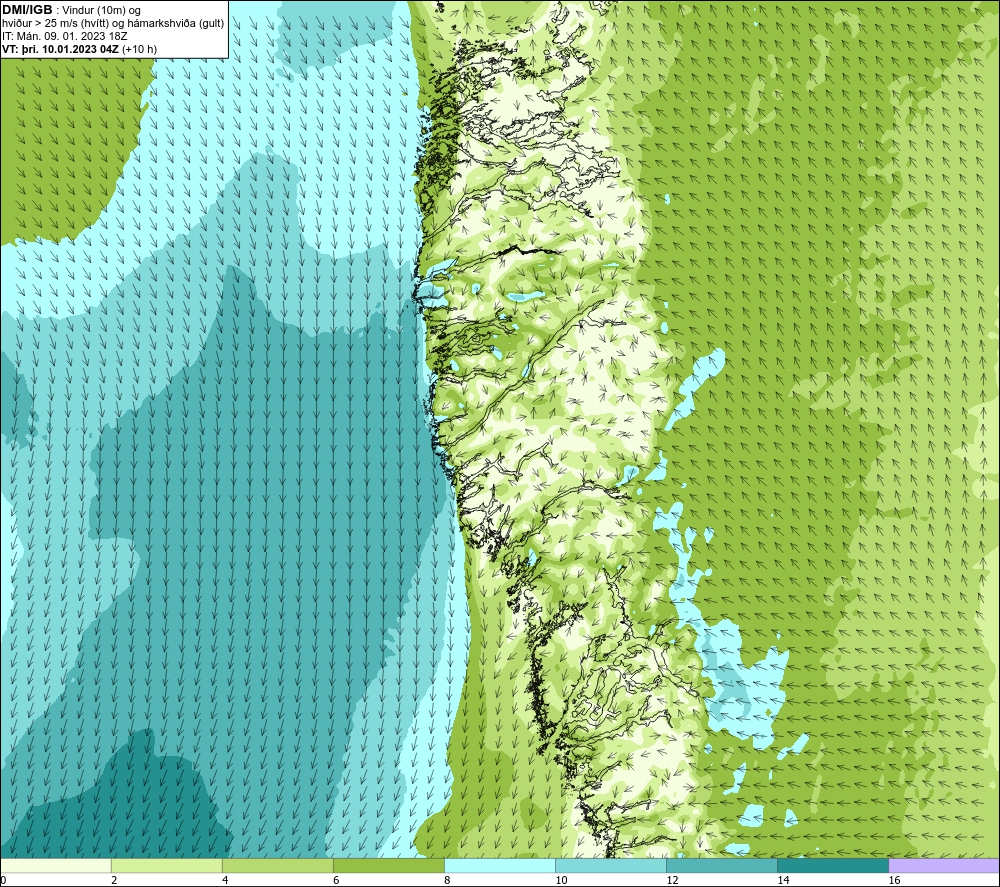This screenshot has height=887, width=1000.
Task: Click the bold "DMI/IGB" title text
Action: click(x=27, y=10)
